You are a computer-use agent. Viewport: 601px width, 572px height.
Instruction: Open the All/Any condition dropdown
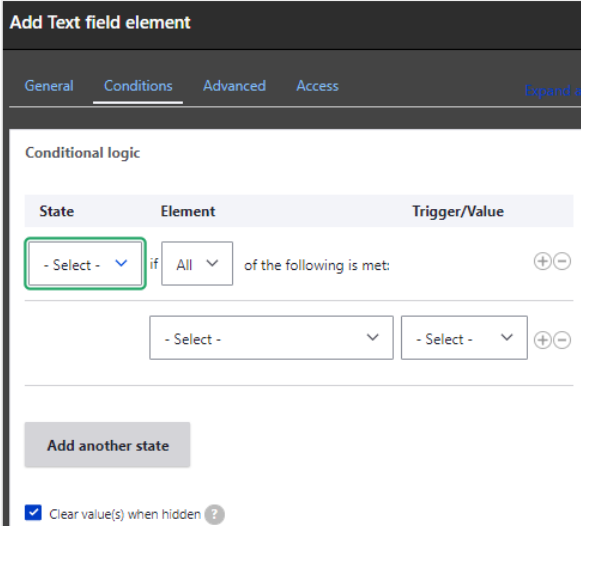(x=197, y=264)
